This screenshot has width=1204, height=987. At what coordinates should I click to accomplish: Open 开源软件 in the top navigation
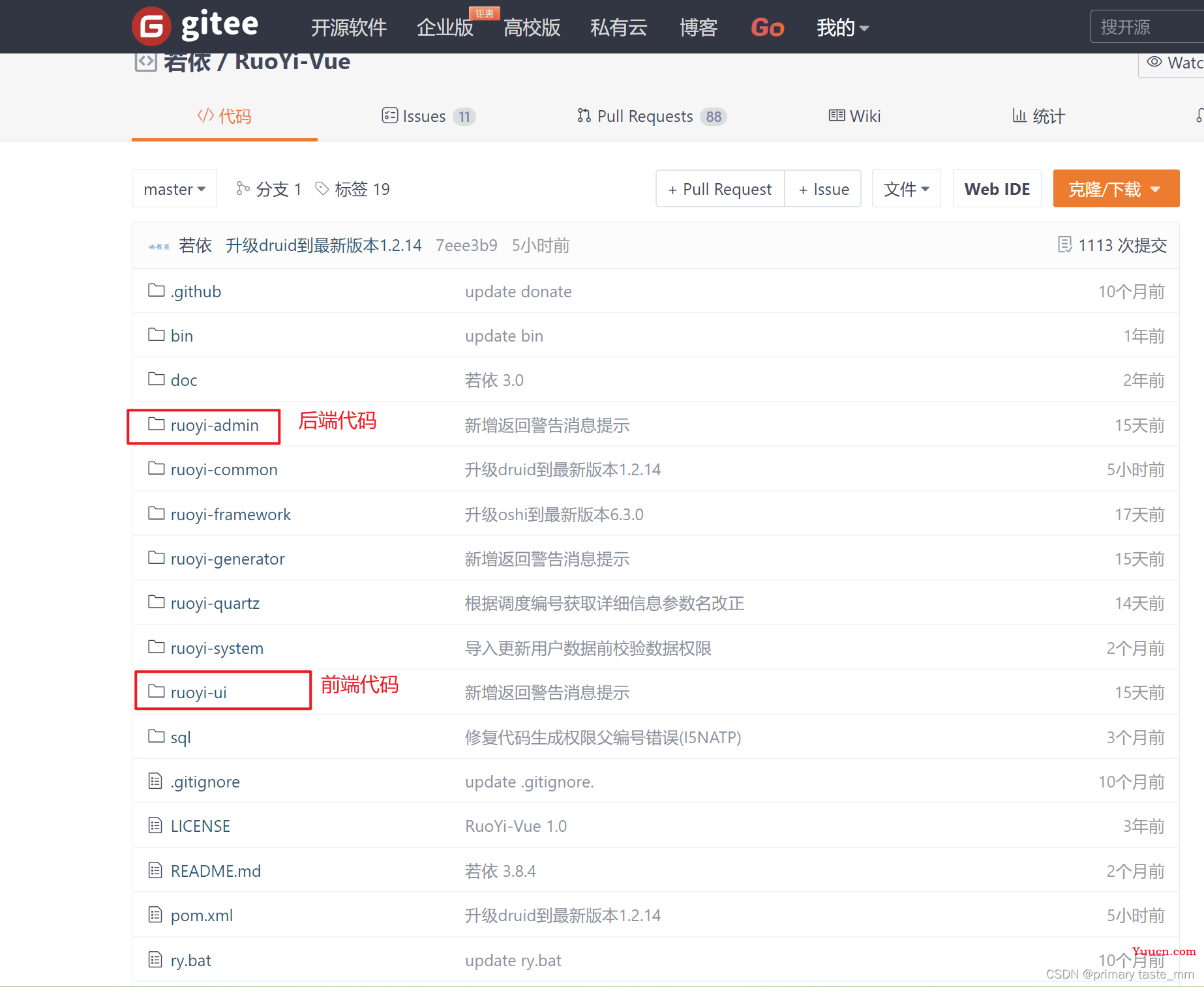pos(349,27)
